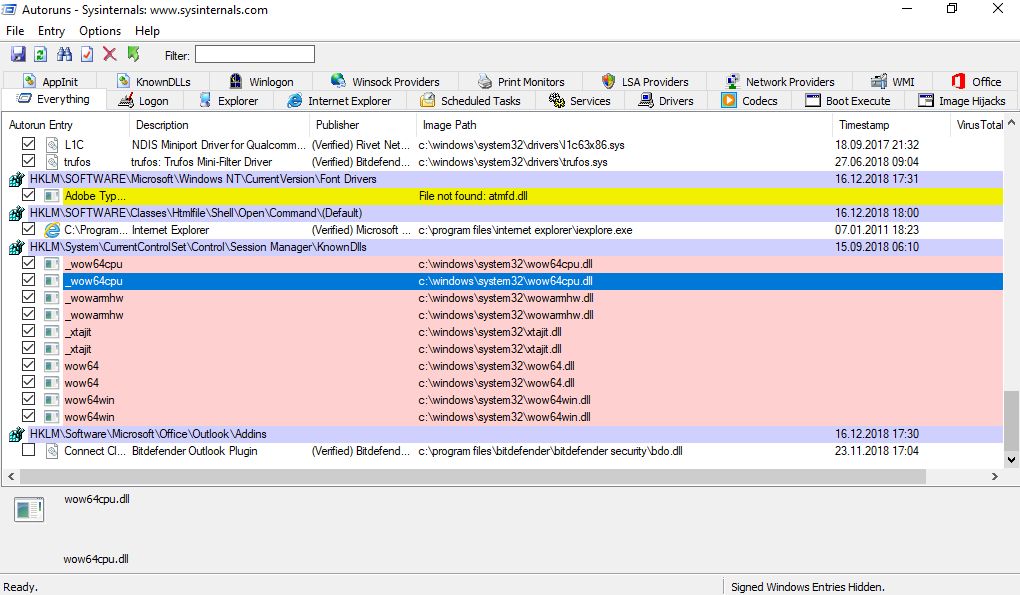Click the Font Drivers registry key icon
The width and height of the screenshot is (1020, 595).
16,179
